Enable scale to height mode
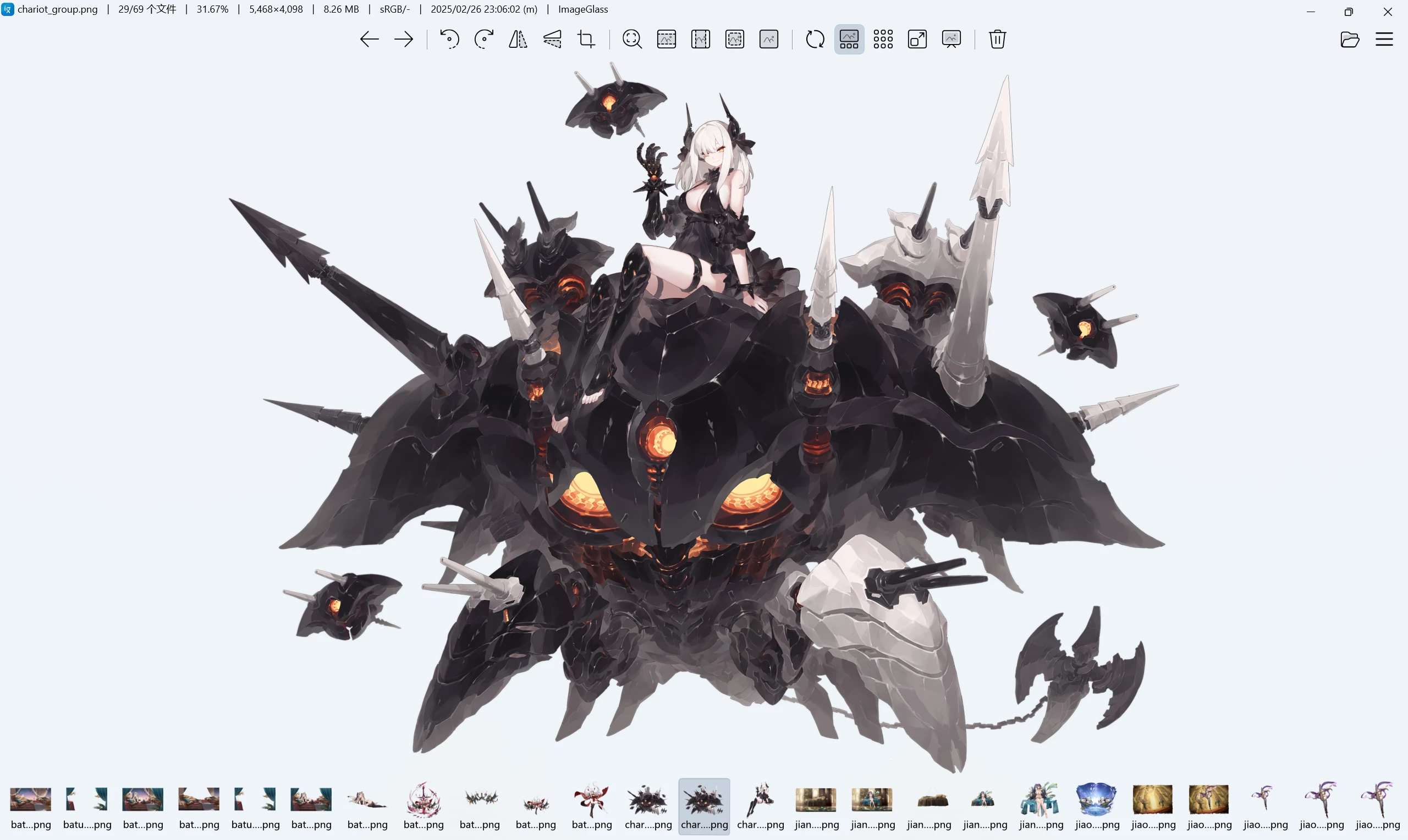Image resolution: width=1408 pixels, height=840 pixels. pos(701,39)
